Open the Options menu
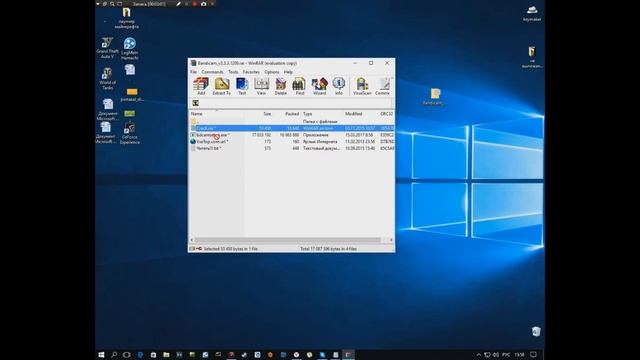Viewport: 640px width, 360px height. click(x=272, y=72)
